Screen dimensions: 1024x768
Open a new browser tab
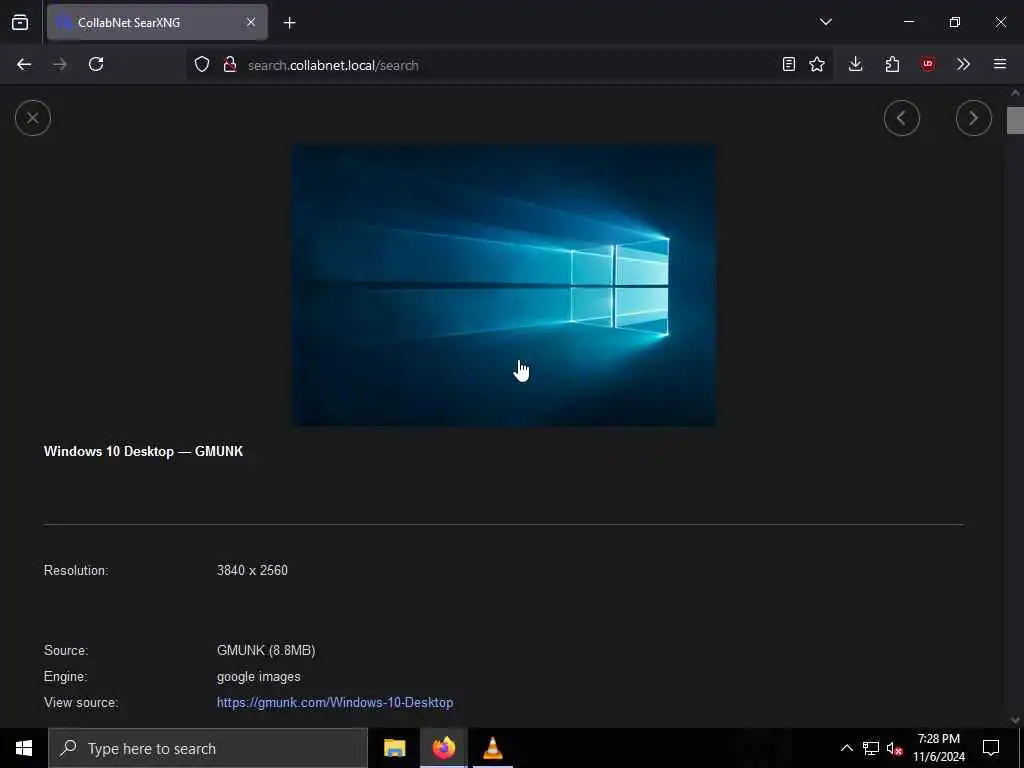[x=289, y=23]
